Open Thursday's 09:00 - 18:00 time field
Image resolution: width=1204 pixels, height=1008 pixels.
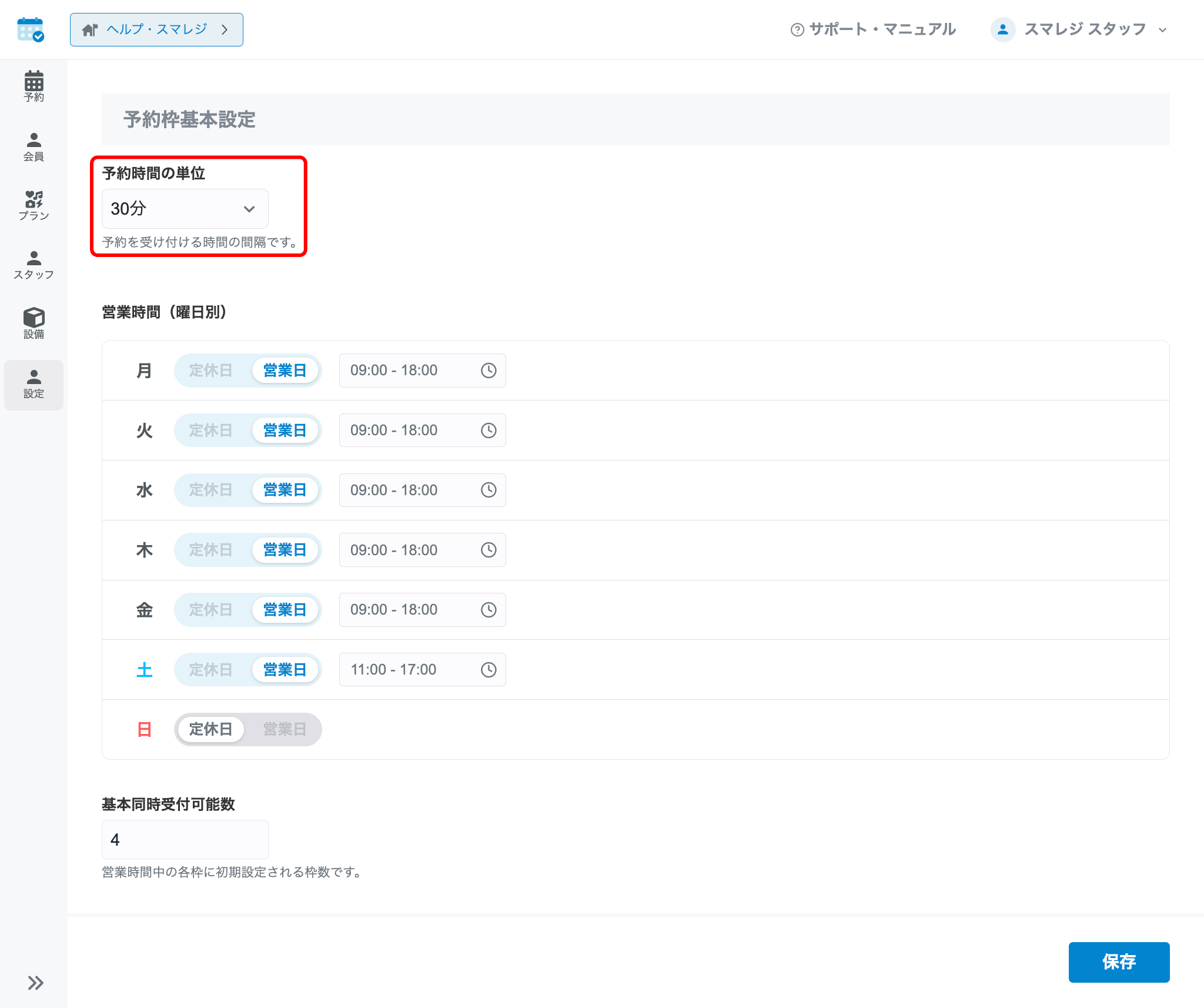423,550
